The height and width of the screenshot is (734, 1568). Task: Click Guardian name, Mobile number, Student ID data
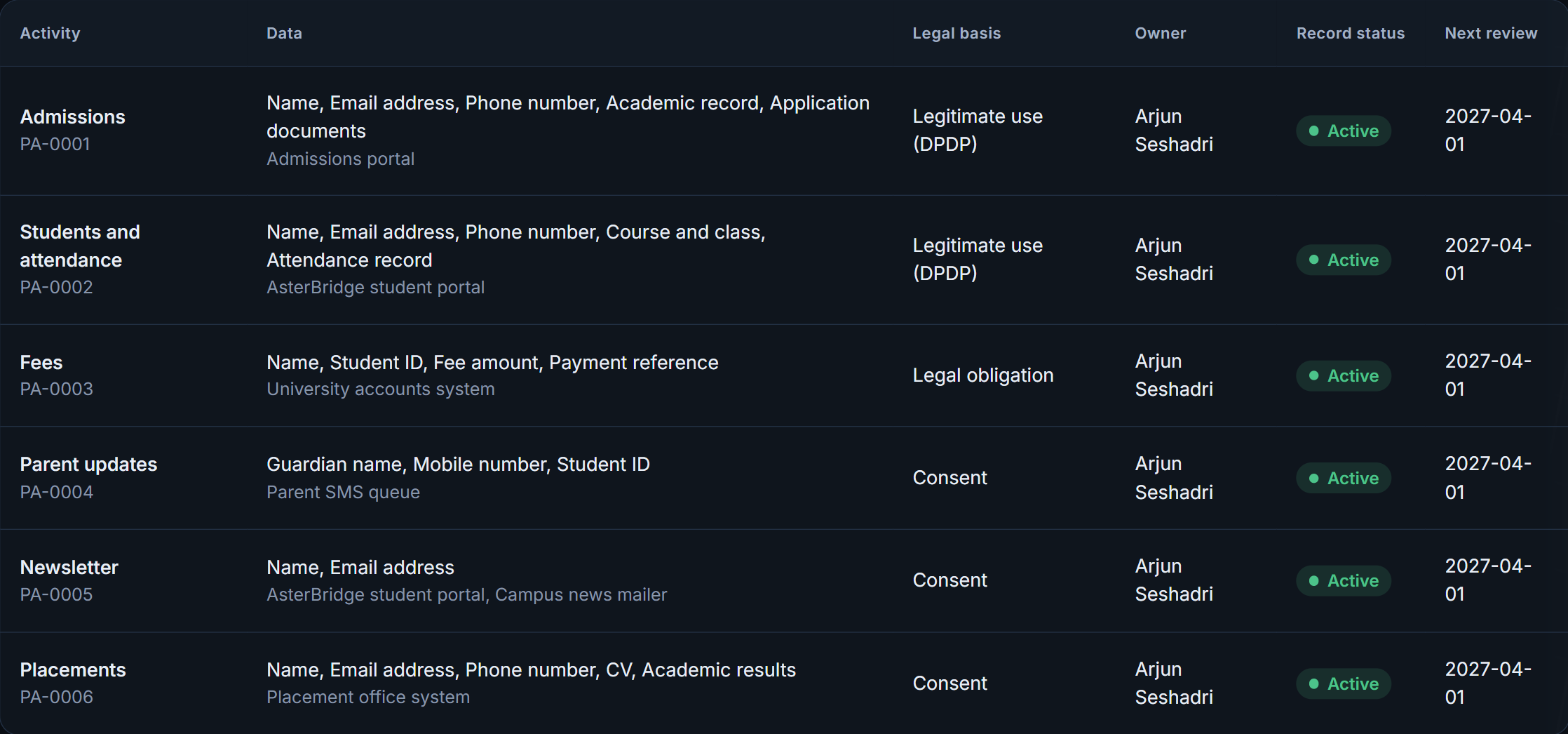[x=458, y=465]
